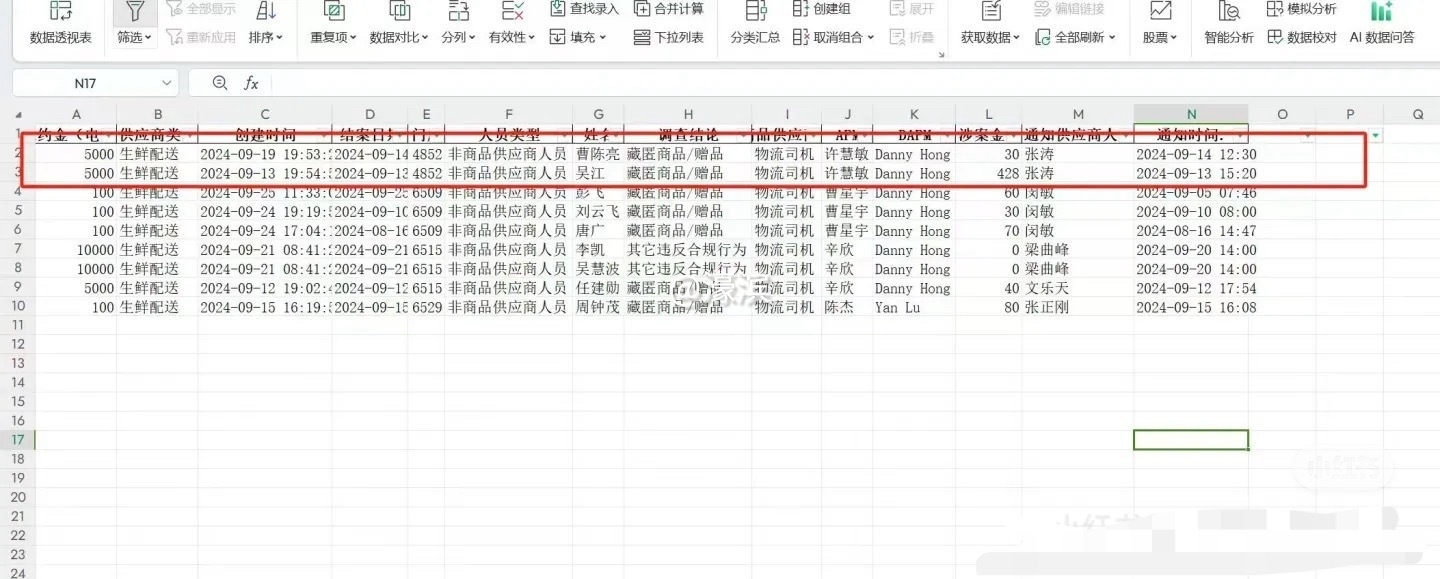Click the fx insert function icon
1440x579 pixels.
(252, 83)
